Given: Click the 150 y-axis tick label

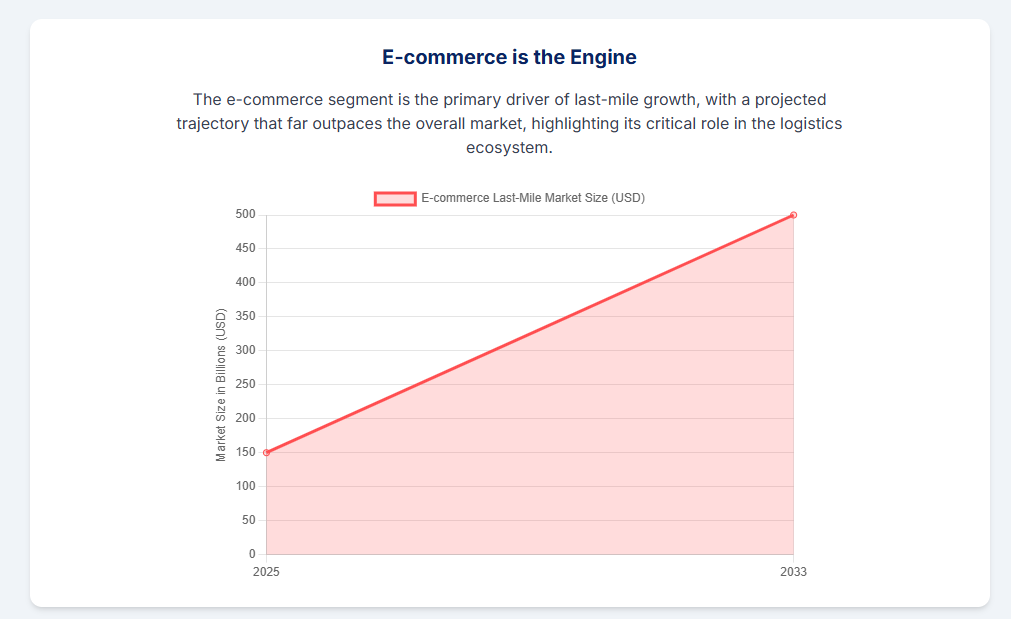Looking at the screenshot, I should point(246,453).
